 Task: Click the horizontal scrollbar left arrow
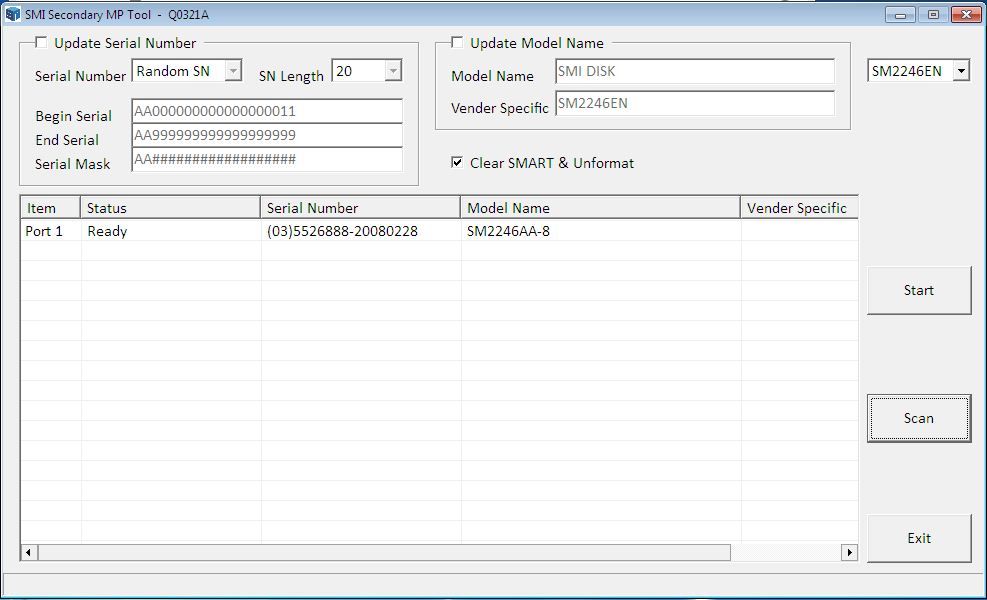tap(29, 552)
